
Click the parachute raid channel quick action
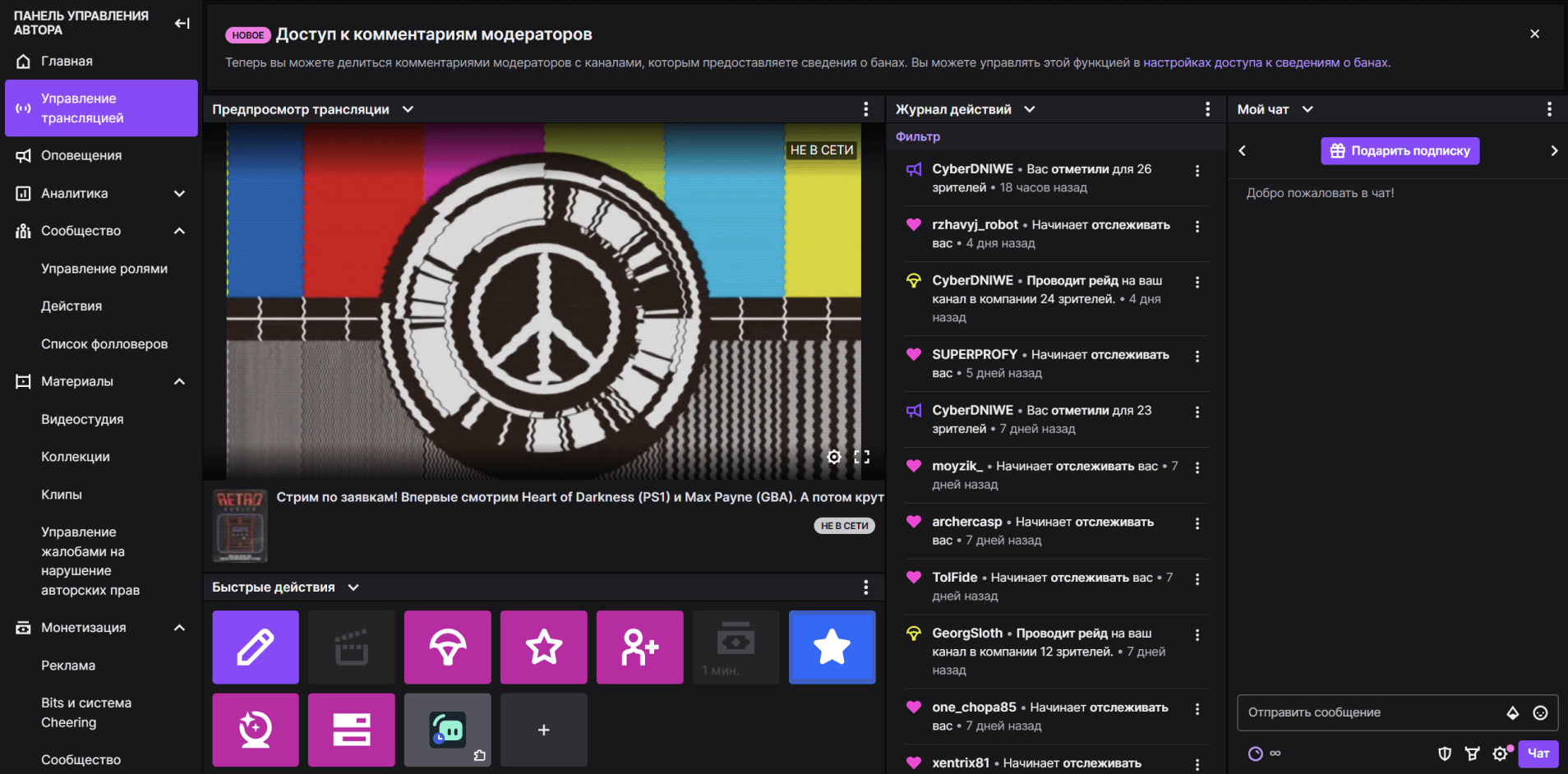point(447,647)
